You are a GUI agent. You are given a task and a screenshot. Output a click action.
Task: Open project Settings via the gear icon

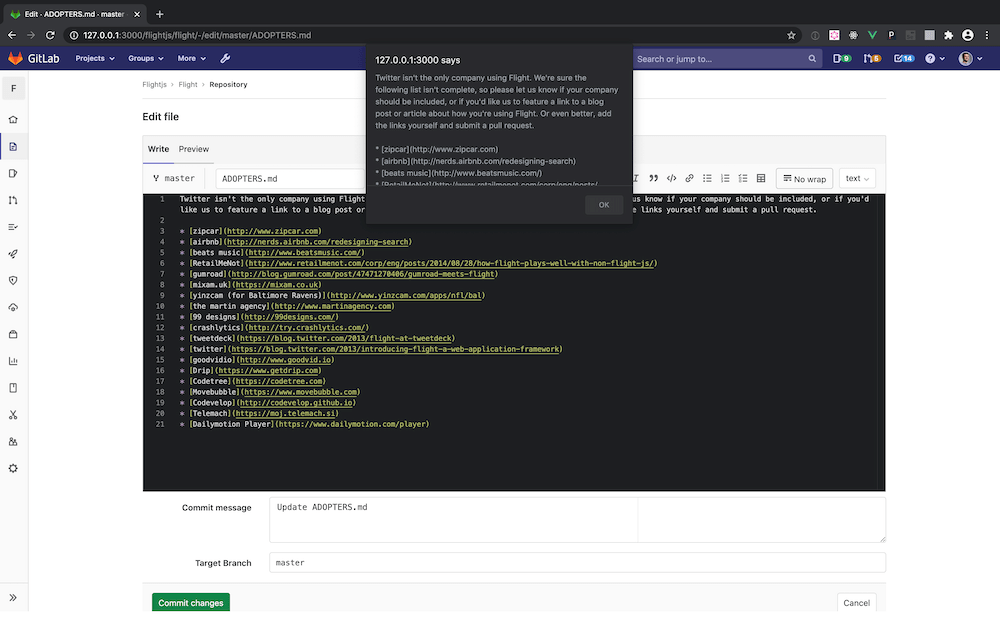tap(14, 468)
